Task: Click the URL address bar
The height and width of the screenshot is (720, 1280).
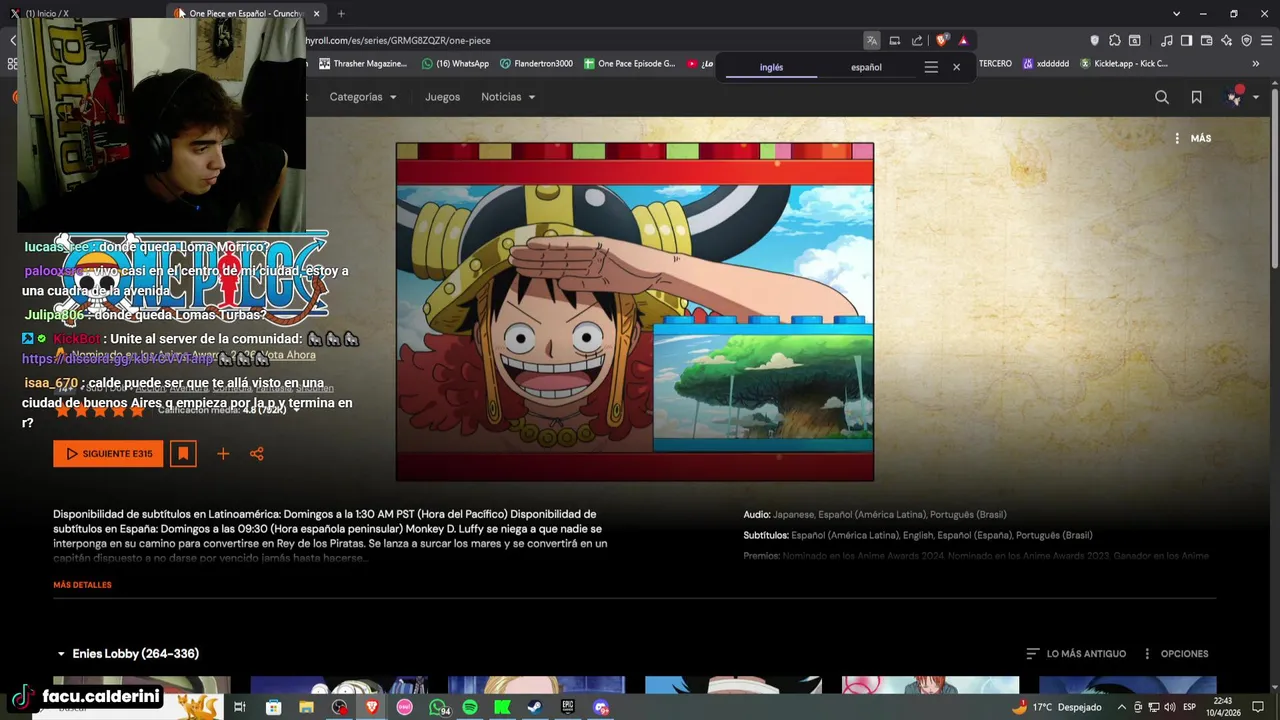Action: (x=580, y=40)
